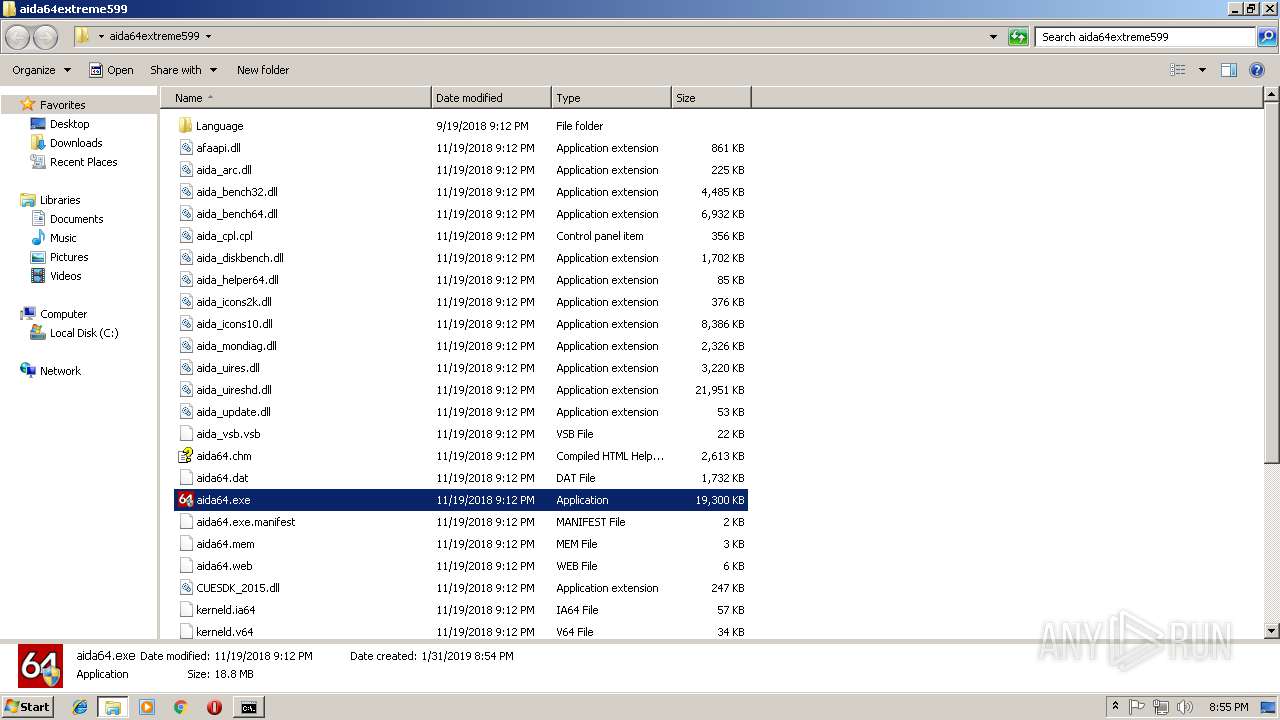The width and height of the screenshot is (1280, 720).
Task: Select kerneld.ia64 file
Action: tap(461, 610)
